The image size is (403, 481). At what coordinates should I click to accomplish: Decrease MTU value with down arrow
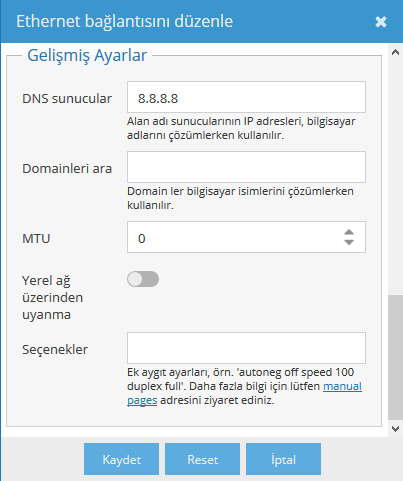click(x=349, y=242)
